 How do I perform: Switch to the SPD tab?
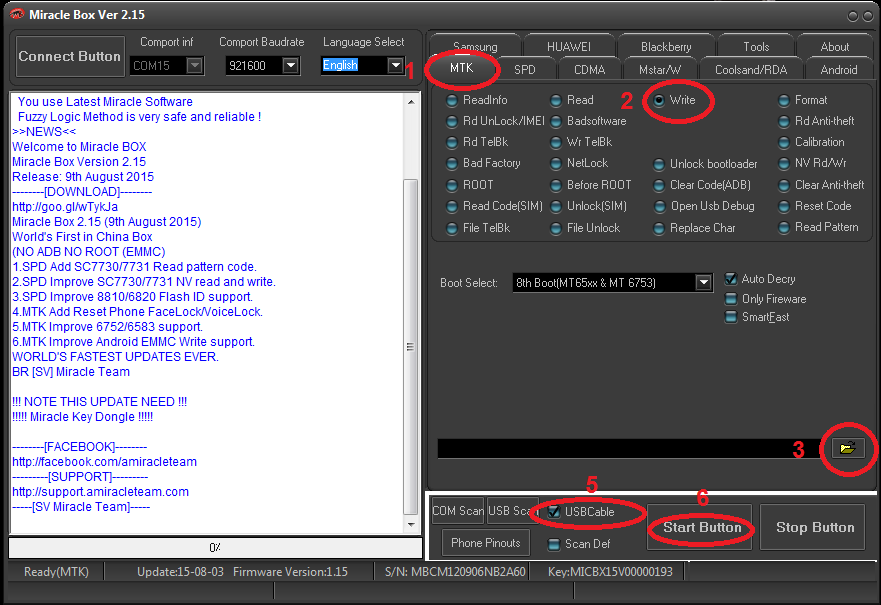(525, 70)
